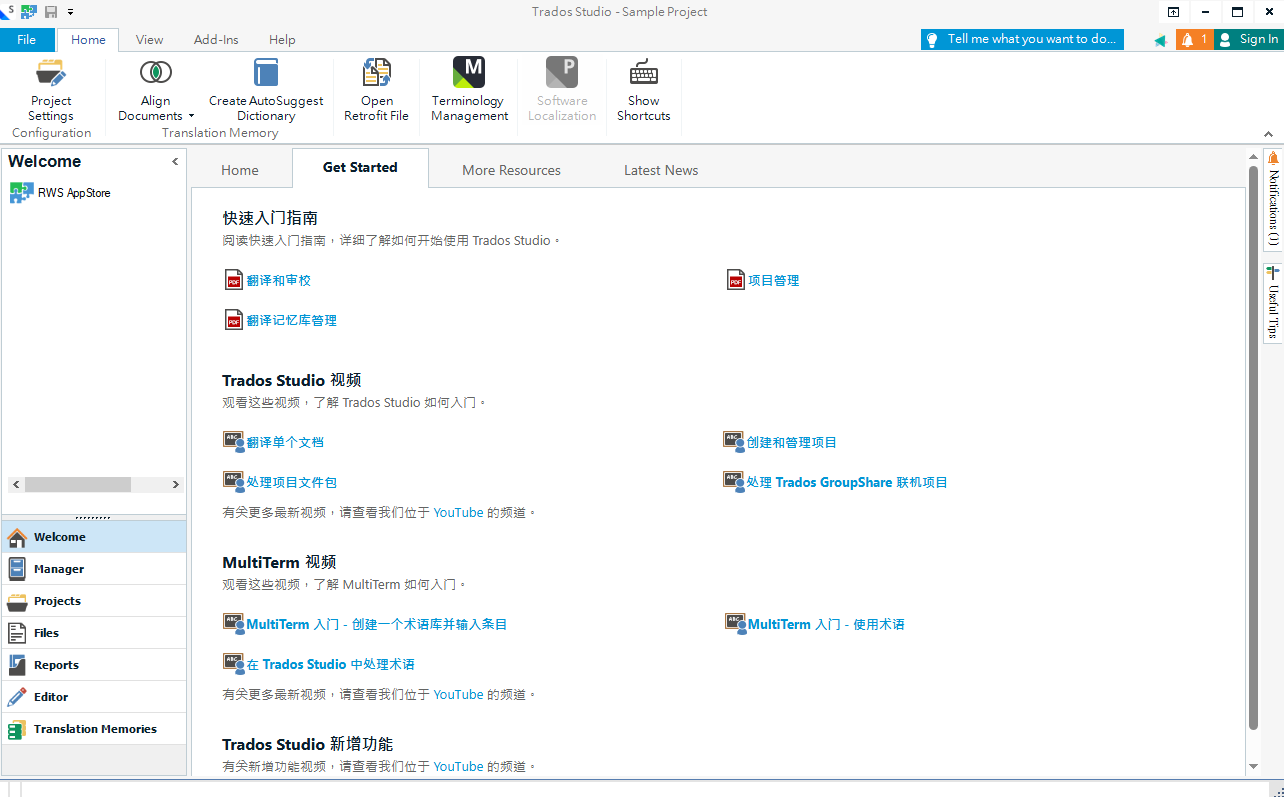Screen dimensions: 1284x797
Task: Select the Welcome view button
Action: 94,537
